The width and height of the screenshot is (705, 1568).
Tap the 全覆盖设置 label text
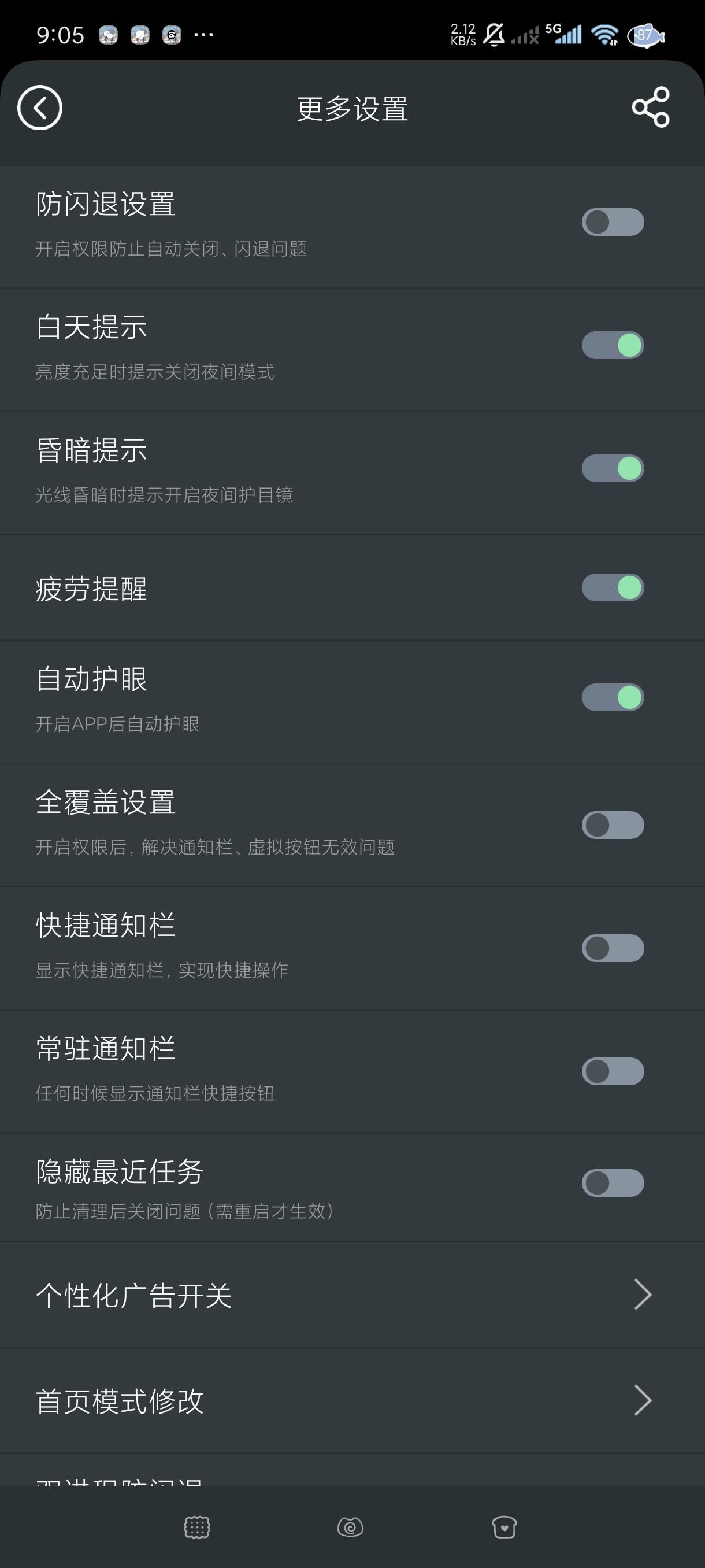tap(106, 803)
